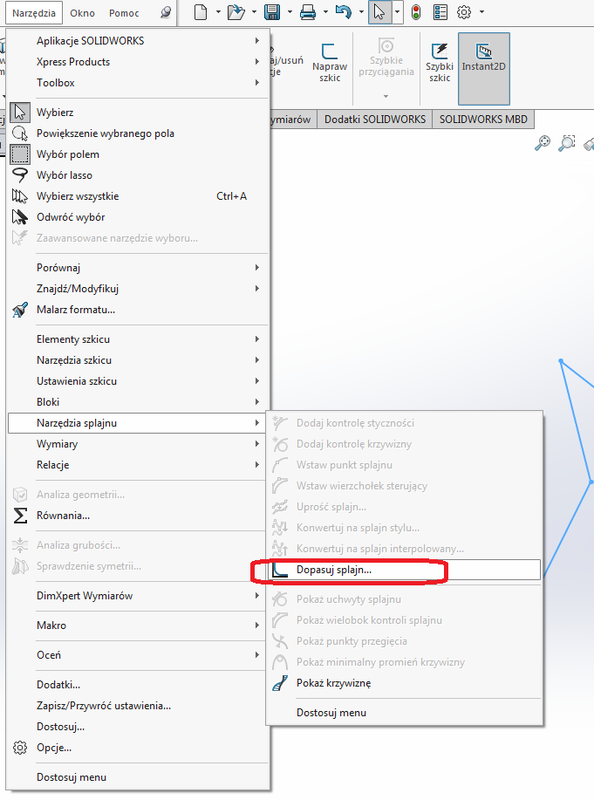Click the New document icon
Viewport: 594px width, 800px height.
coord(201,12)
